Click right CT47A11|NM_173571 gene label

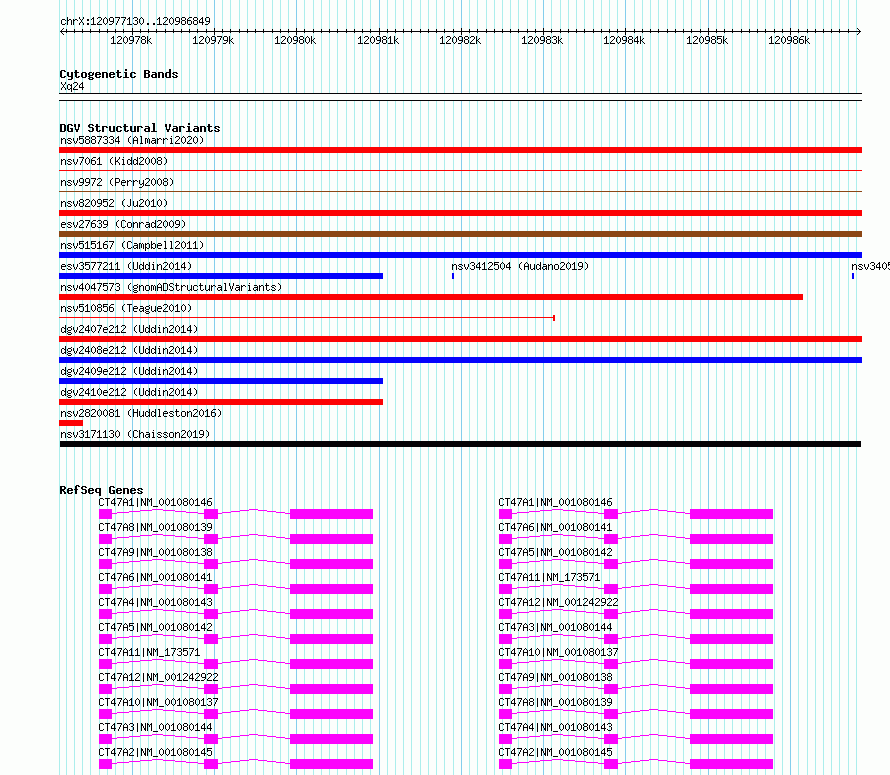[549, 577]
